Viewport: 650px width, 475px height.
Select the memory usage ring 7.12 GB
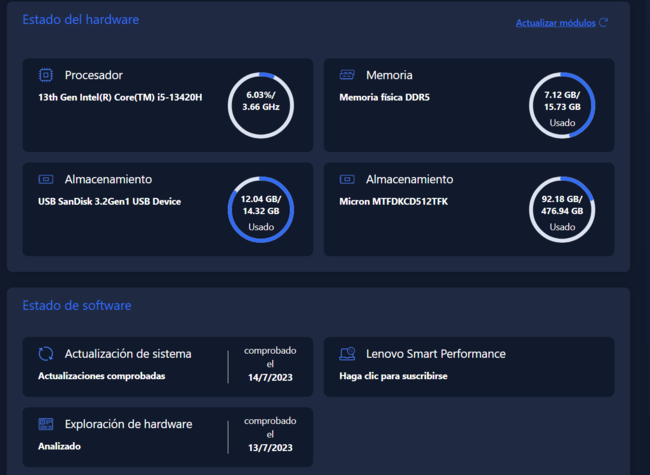click(562, 105)
